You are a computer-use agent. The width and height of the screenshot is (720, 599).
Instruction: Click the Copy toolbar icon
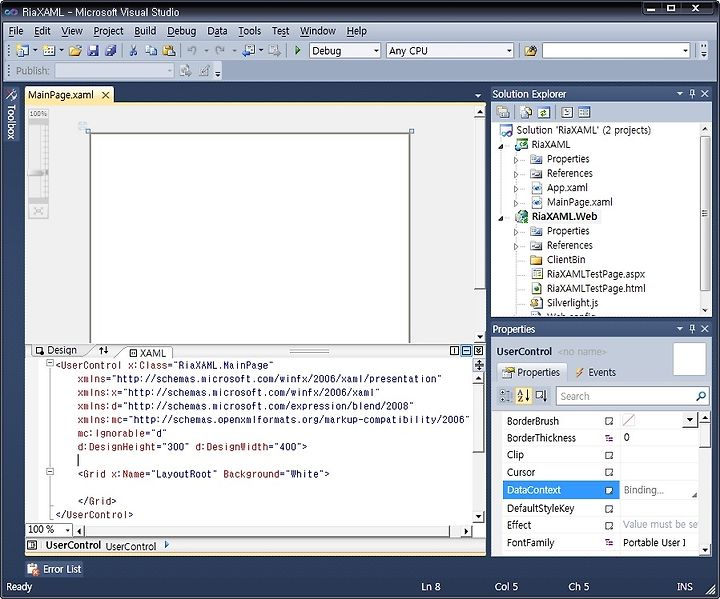pyautogui.click(x=151, y=51)
